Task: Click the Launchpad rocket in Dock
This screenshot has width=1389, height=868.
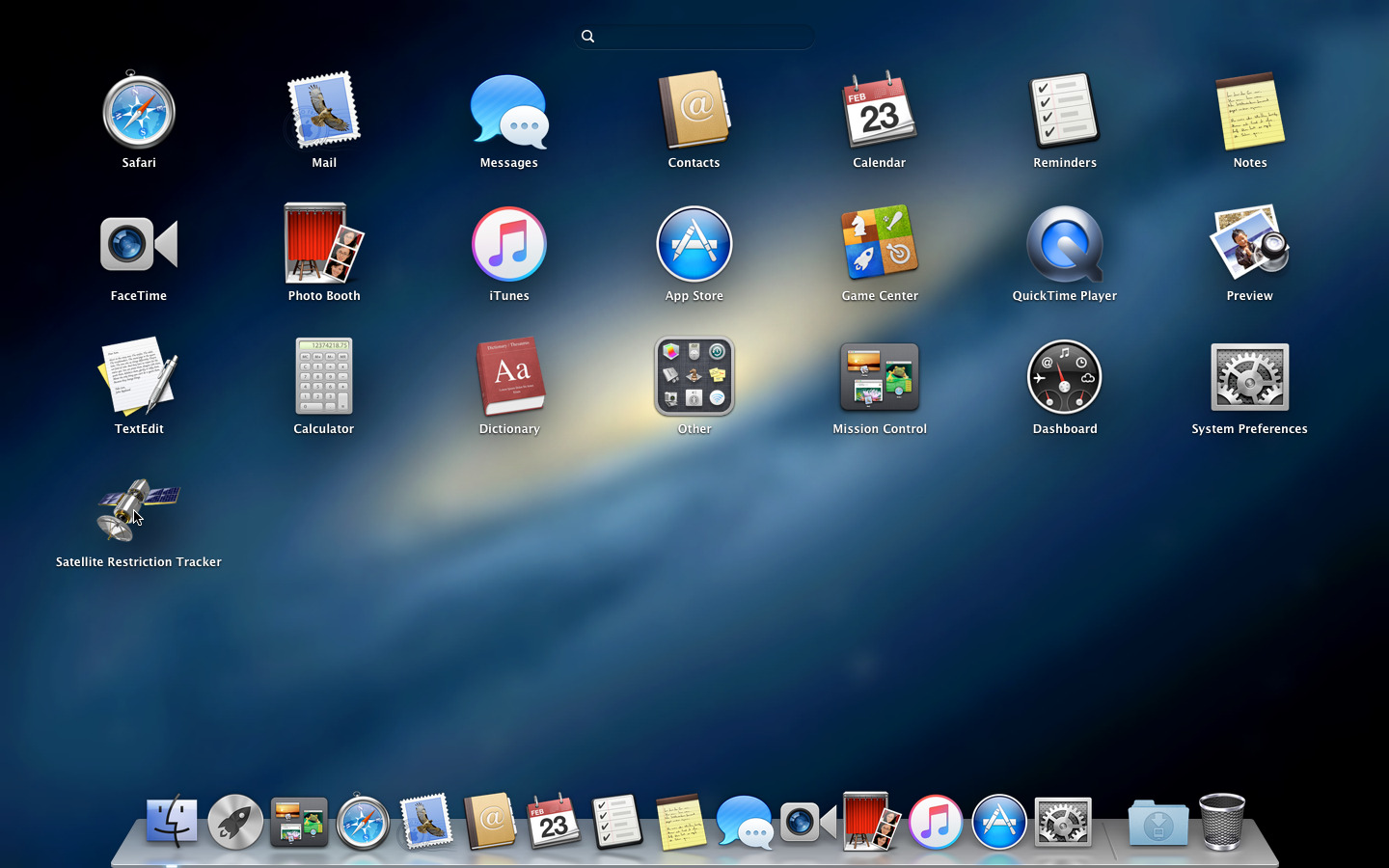Action: [x=235, y=822]
